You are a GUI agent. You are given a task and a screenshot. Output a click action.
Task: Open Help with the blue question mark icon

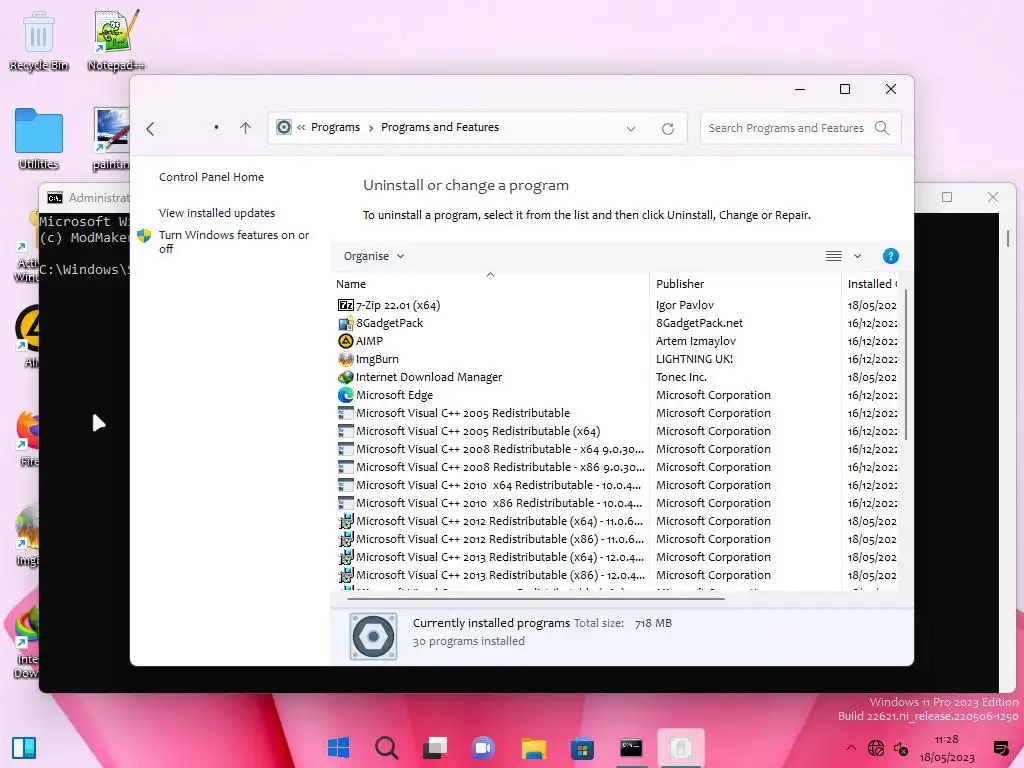(x=890, y=256)
